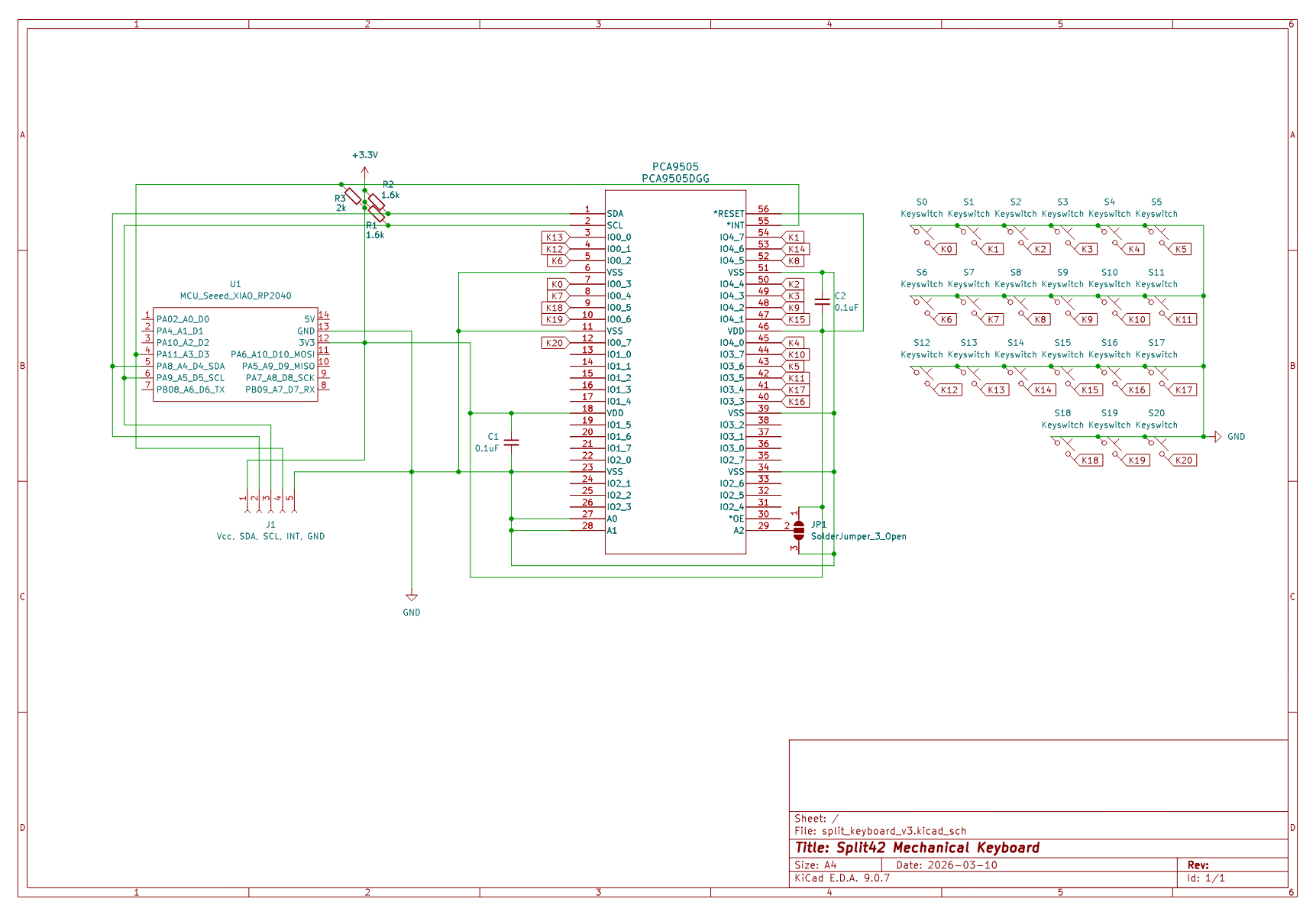Click the PCA9505DGG value text
This screenshot has height=918, width=1316.
coord(675,179)
